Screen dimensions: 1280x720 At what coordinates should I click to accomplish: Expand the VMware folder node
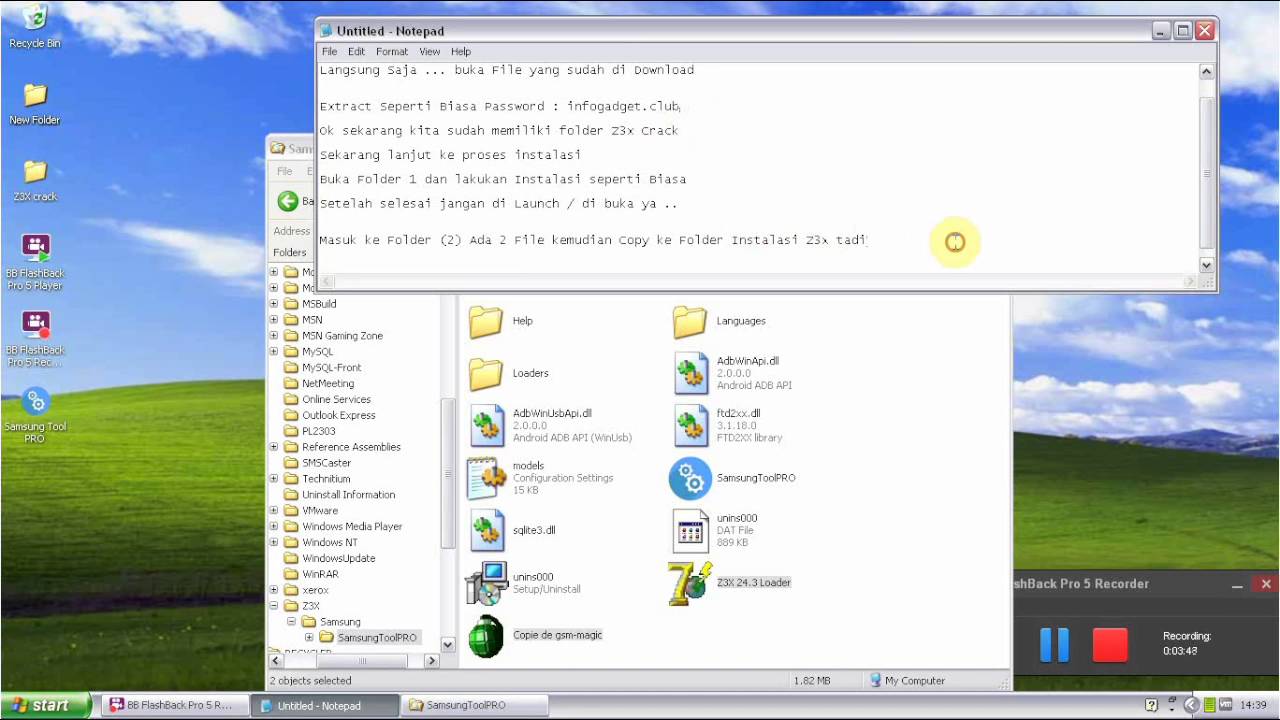click(274, 511)
